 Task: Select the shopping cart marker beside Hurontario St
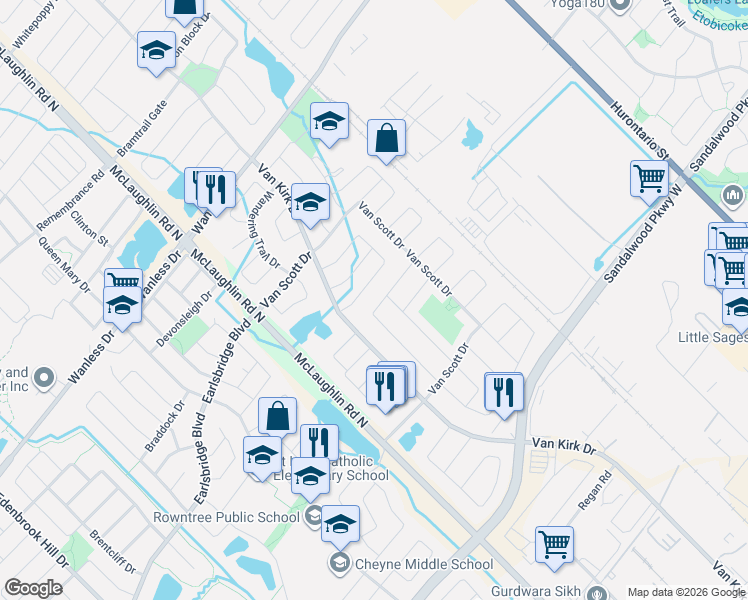[649, 181]
